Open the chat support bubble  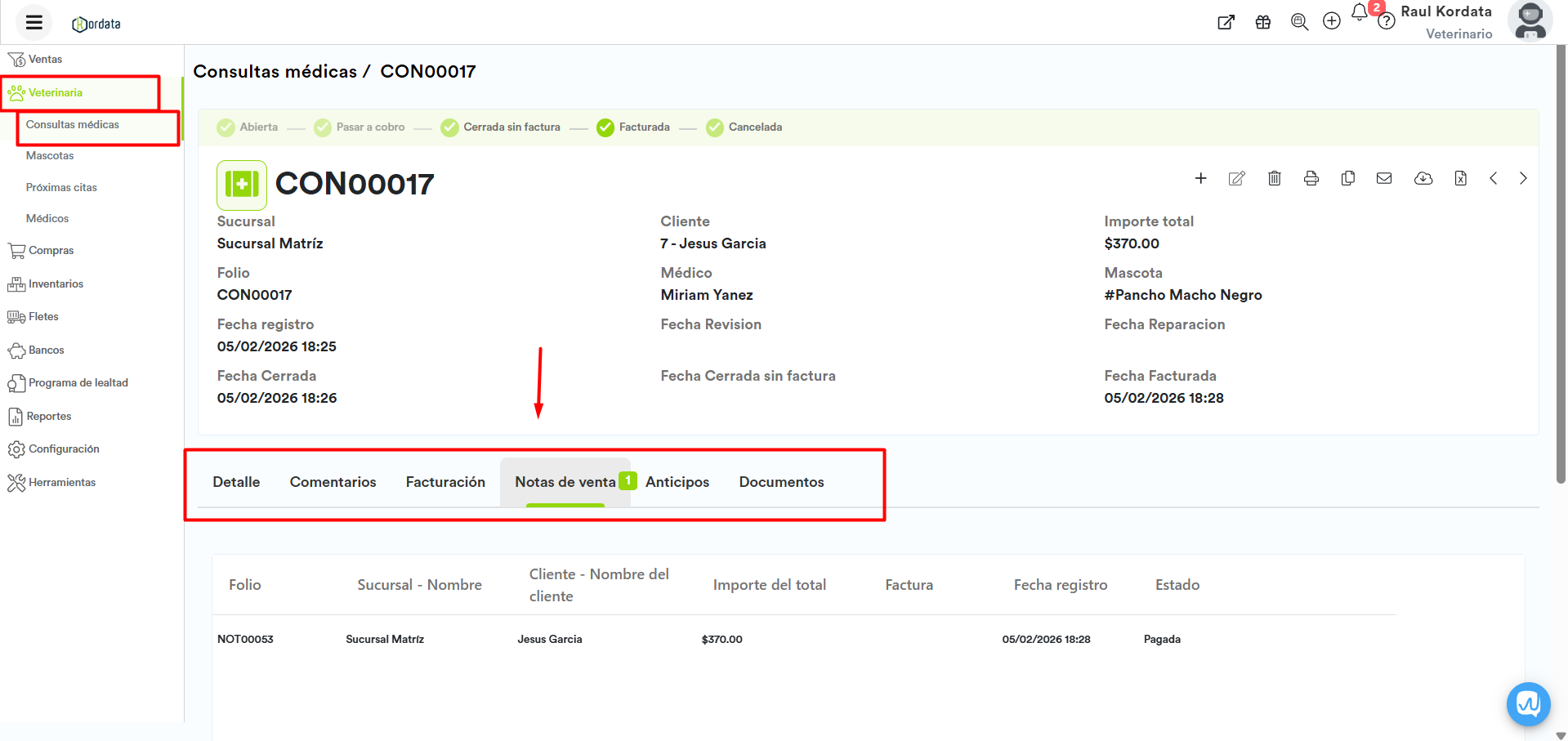tap(1528, 703)
